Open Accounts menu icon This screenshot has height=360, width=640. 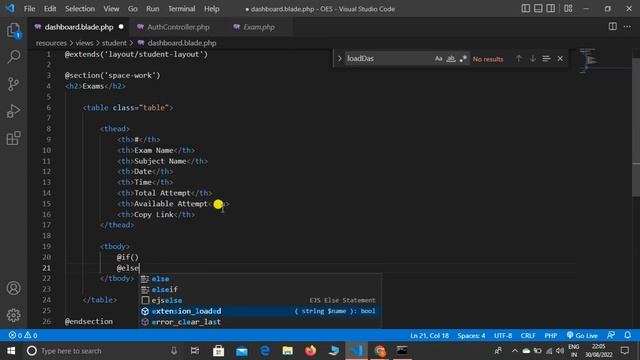(x=13, y=288)
